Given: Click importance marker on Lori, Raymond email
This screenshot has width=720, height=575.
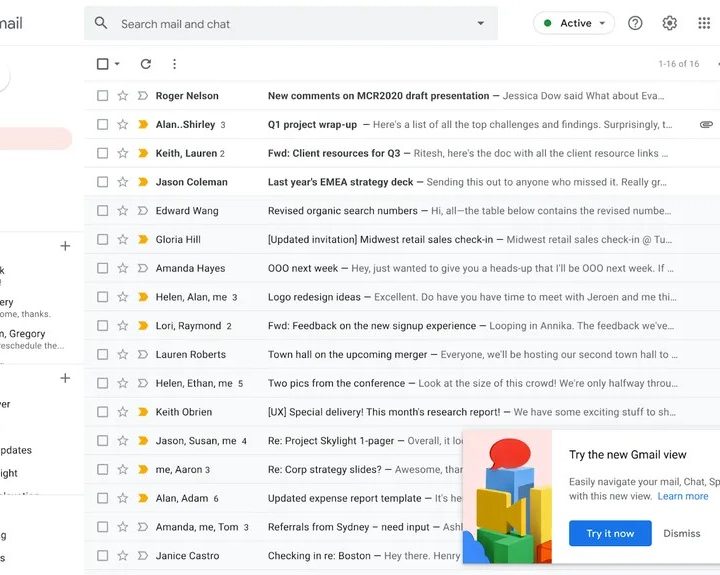Looking at the screenshot, I should [x=143, y=326].
